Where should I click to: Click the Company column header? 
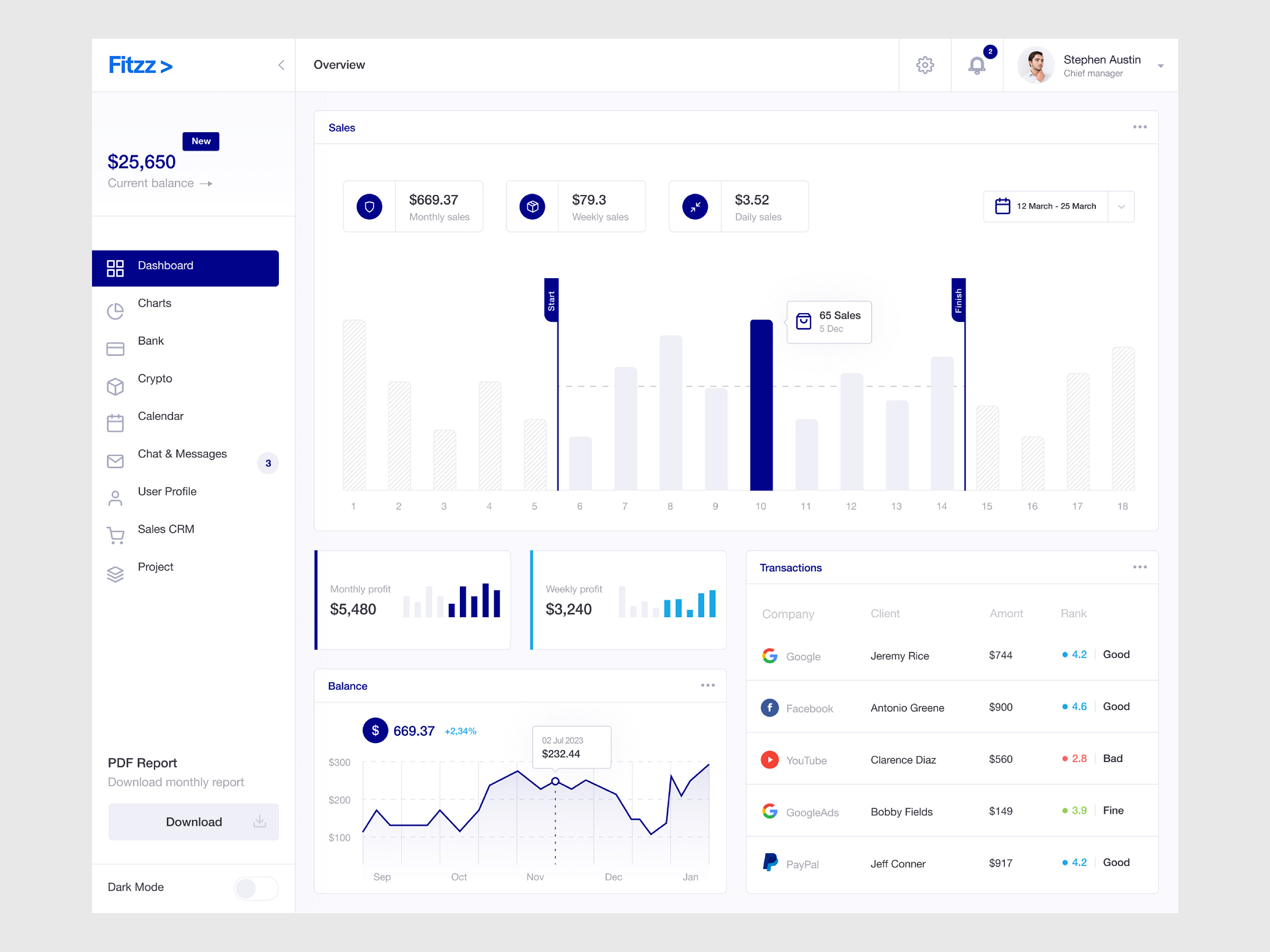click(788, 614)
